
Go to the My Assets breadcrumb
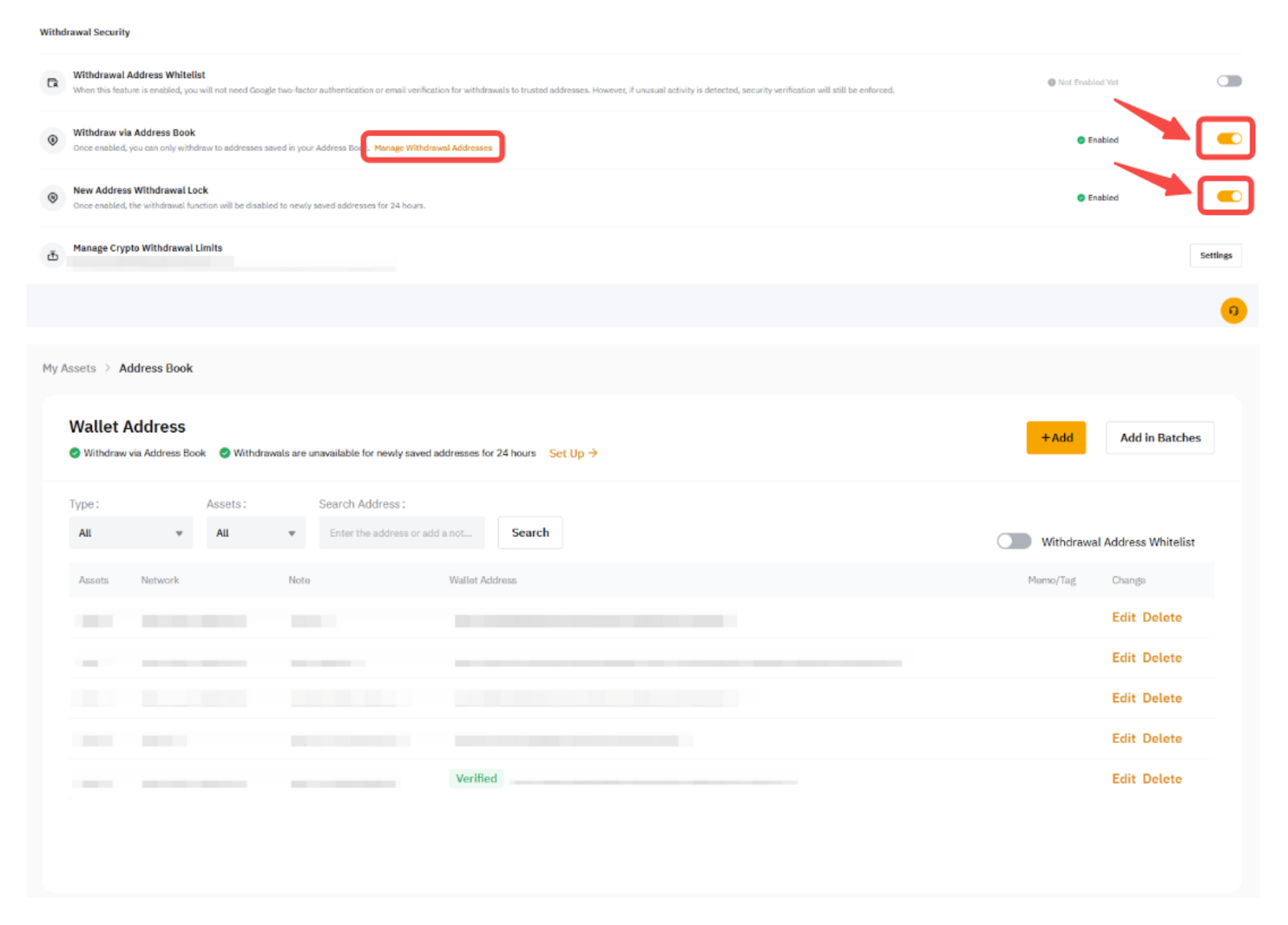[69, 368]
